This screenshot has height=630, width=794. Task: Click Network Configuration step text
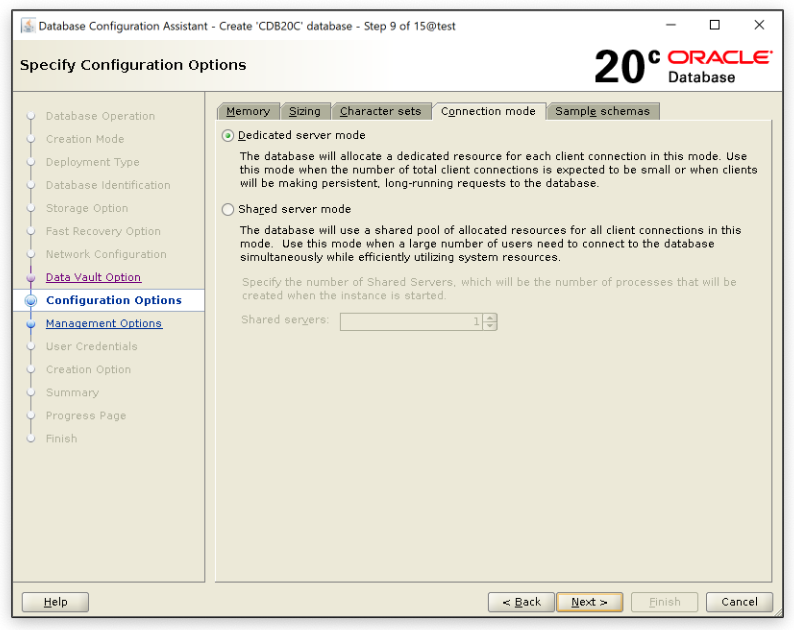tap(106, 255)
